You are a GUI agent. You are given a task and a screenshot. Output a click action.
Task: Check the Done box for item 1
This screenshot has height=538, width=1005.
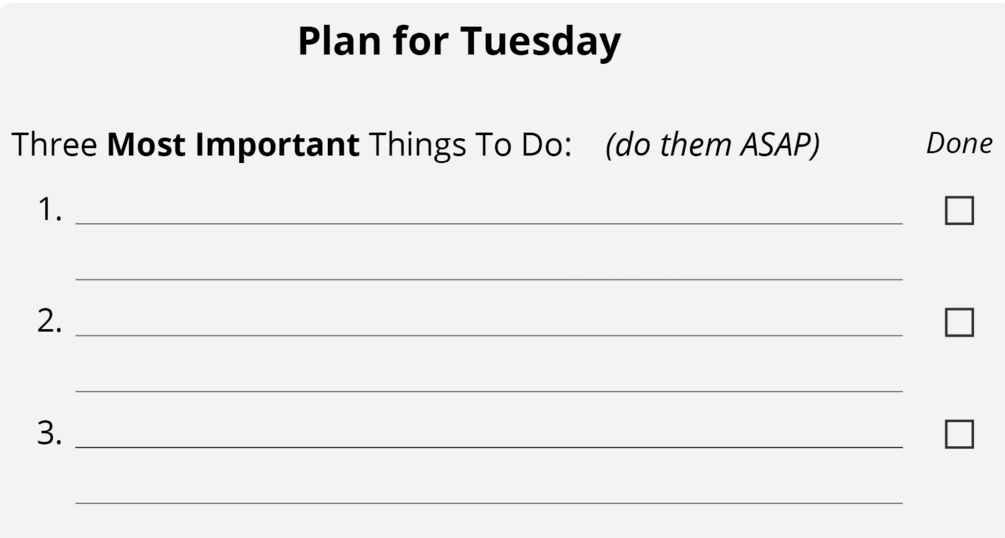[x=959, y=211]
